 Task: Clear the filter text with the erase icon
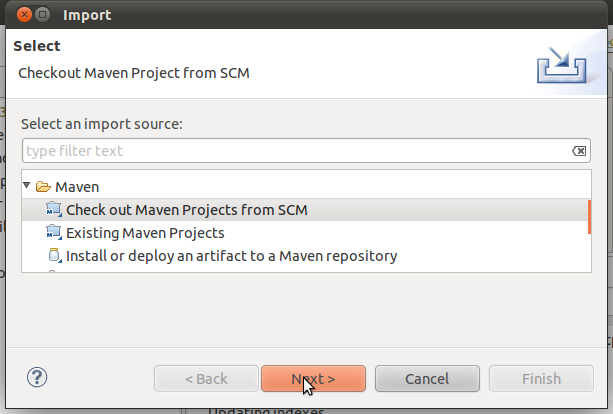click(x=579, y=151)
